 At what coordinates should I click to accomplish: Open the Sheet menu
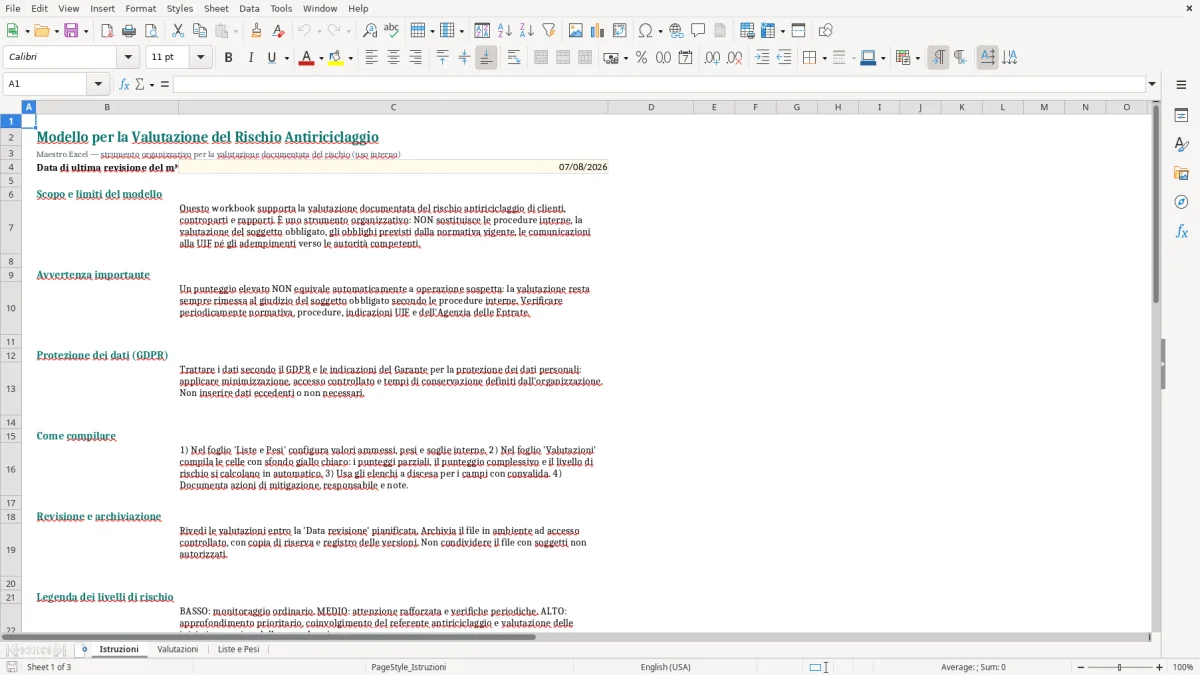click(x=216, y=8)
